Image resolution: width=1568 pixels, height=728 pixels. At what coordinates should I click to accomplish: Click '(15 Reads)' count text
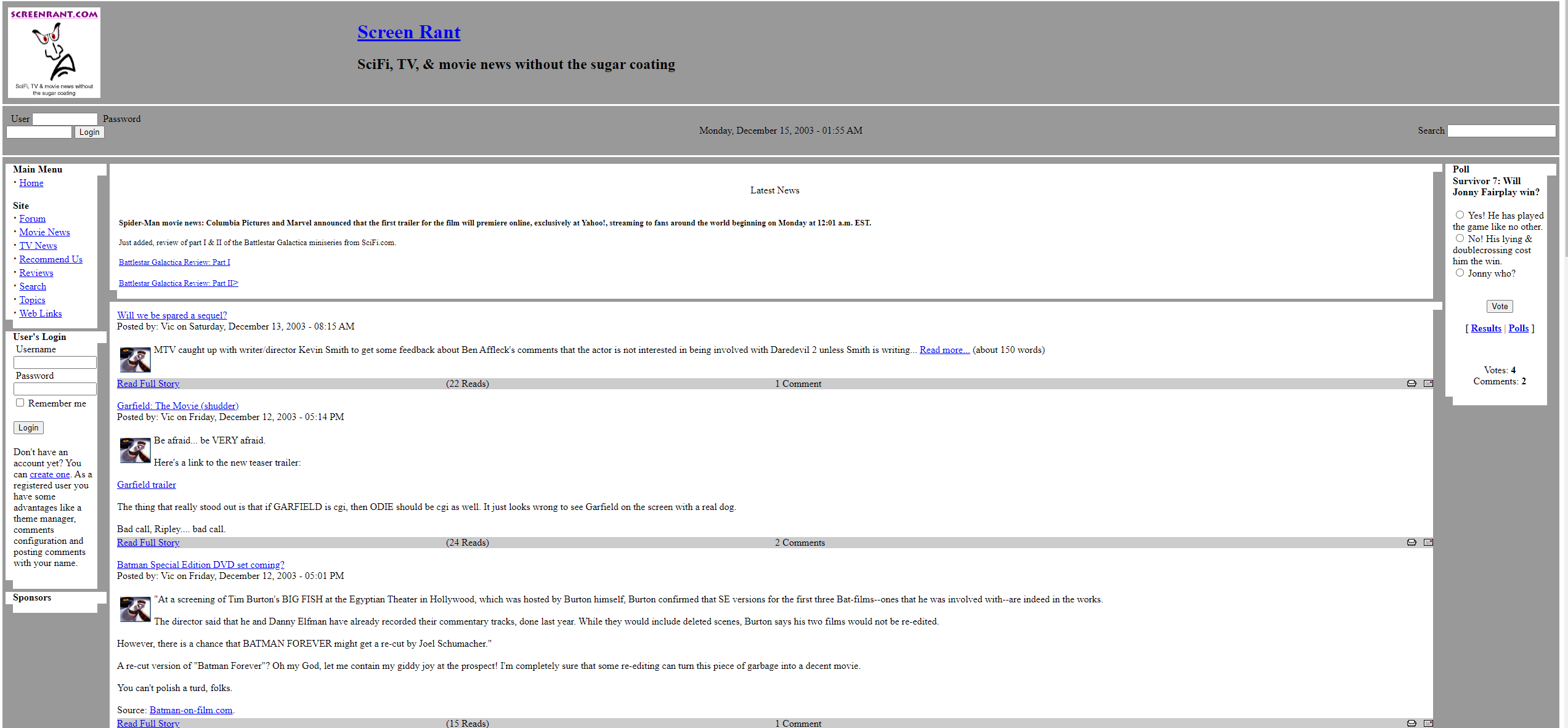coord(468,724)
